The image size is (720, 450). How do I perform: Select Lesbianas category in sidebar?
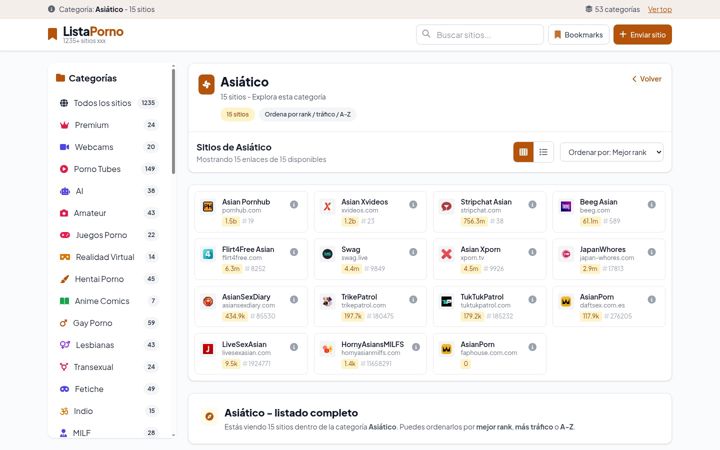point(108,345)
